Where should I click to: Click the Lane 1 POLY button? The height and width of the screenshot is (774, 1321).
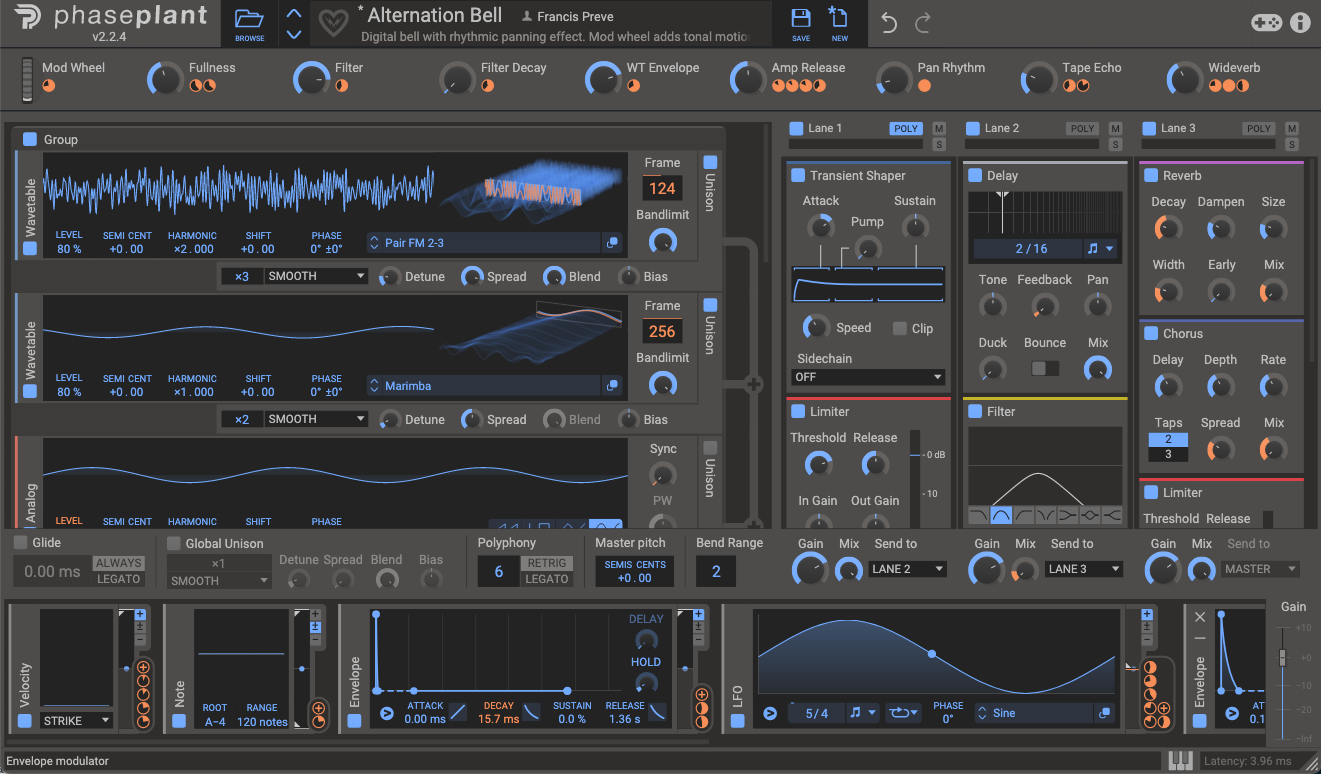pyautogui.click(x=906, y=128)
